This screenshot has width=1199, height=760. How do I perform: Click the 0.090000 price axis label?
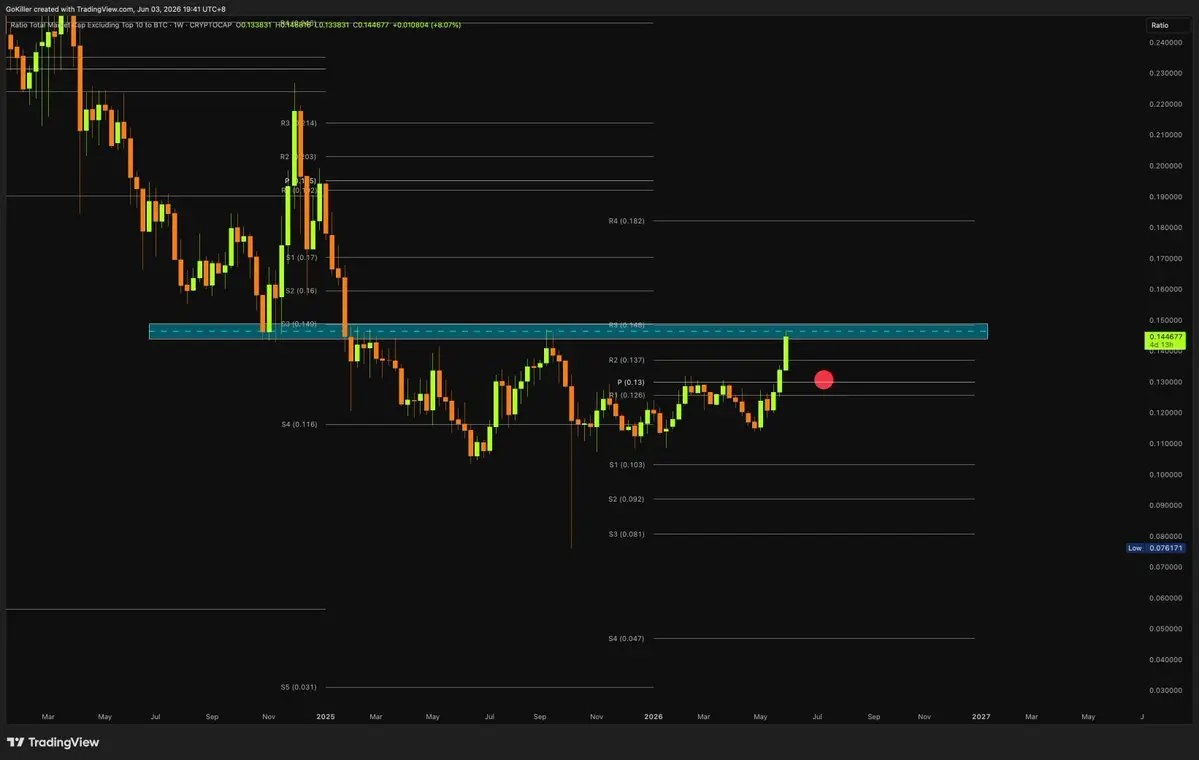(x=1165, y=505)
